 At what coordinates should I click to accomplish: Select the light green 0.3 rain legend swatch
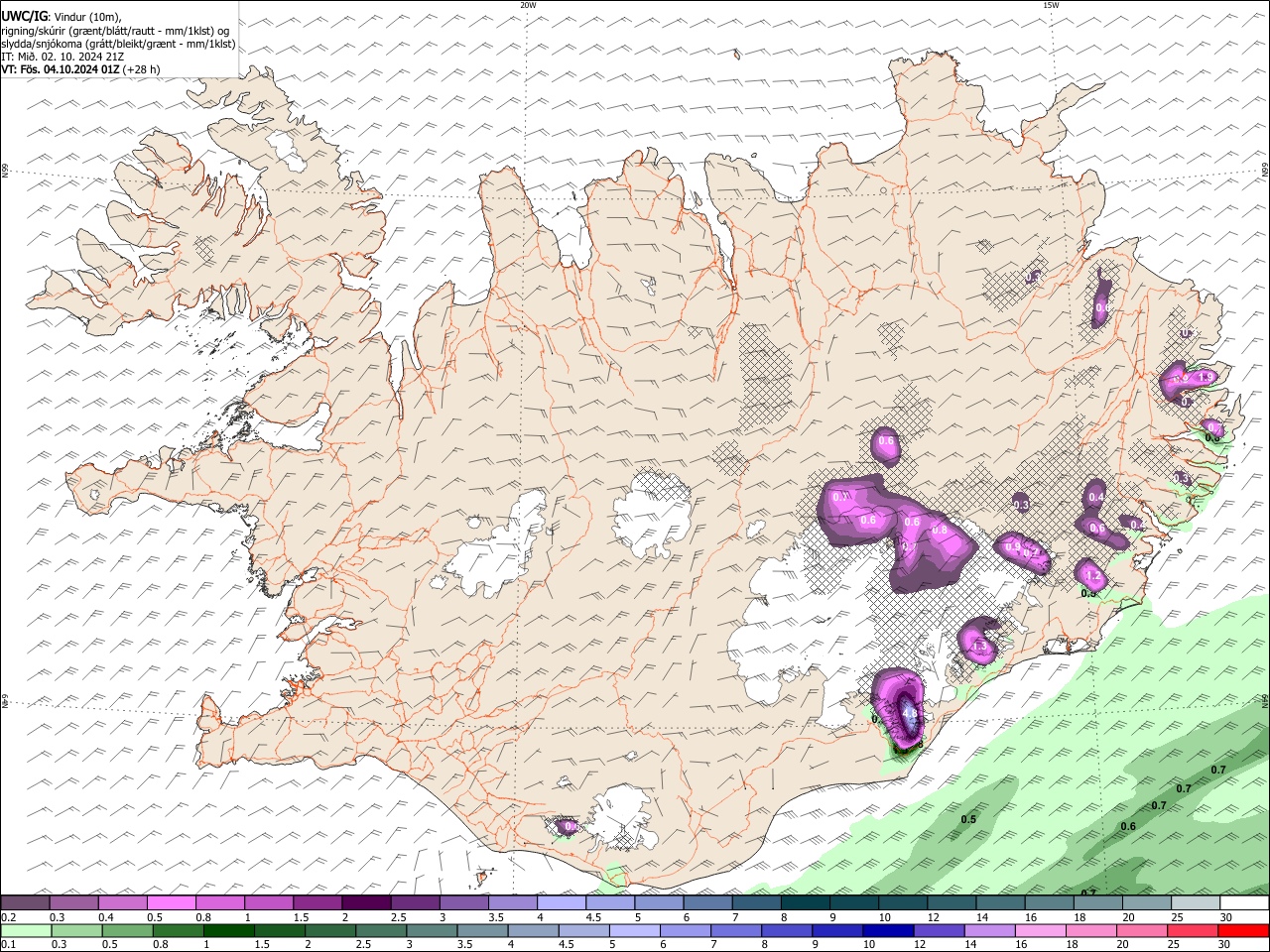[76, 931]
